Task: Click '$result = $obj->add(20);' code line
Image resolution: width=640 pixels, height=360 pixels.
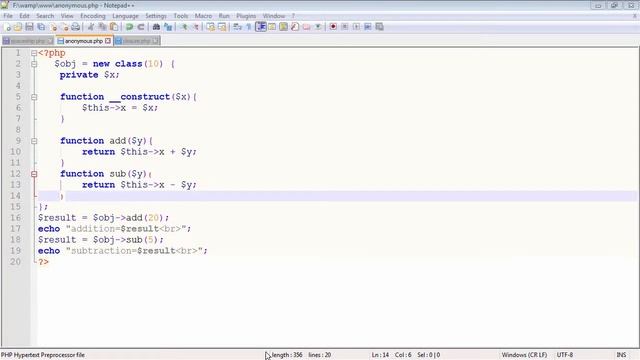Action: (103, 218)
